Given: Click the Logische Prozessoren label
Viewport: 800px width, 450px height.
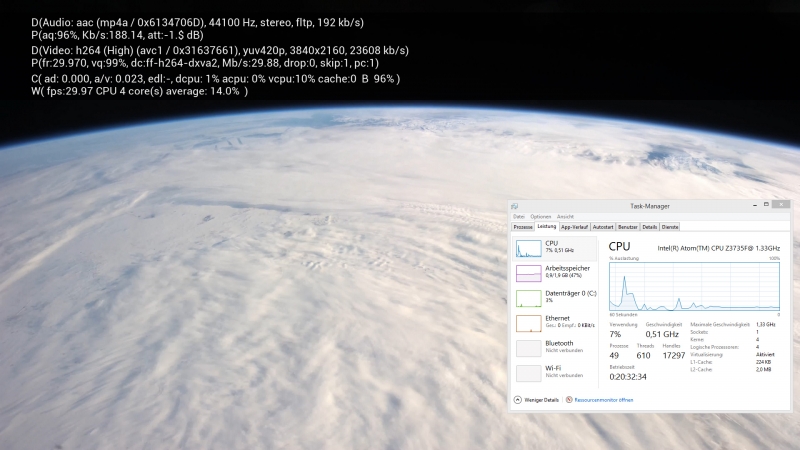Looking at the screenshot, I should pyautogui.click(x=714, y=347).
